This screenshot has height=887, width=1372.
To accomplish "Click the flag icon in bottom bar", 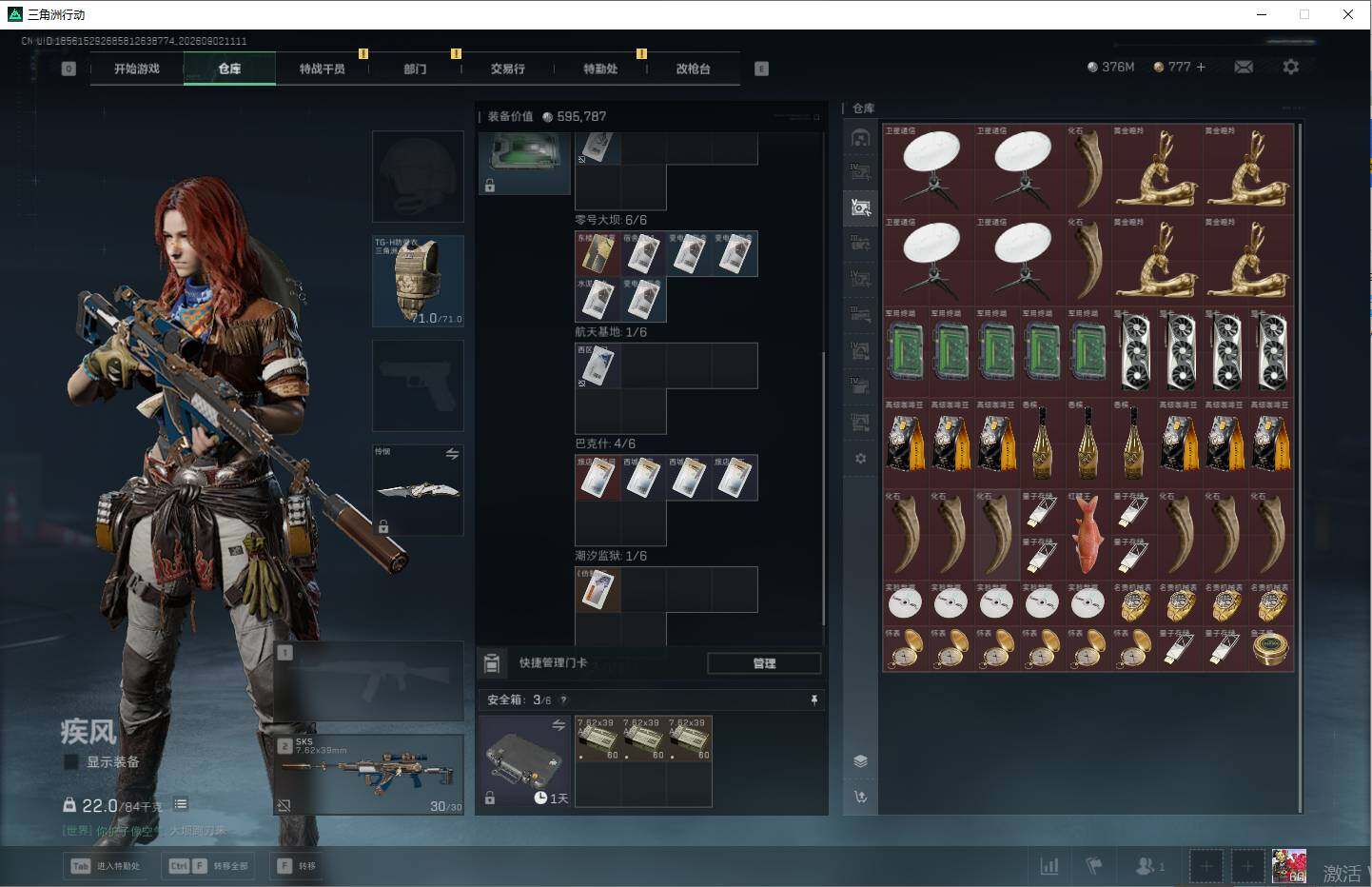I will pyautogui.click(x=1094, y=866).
